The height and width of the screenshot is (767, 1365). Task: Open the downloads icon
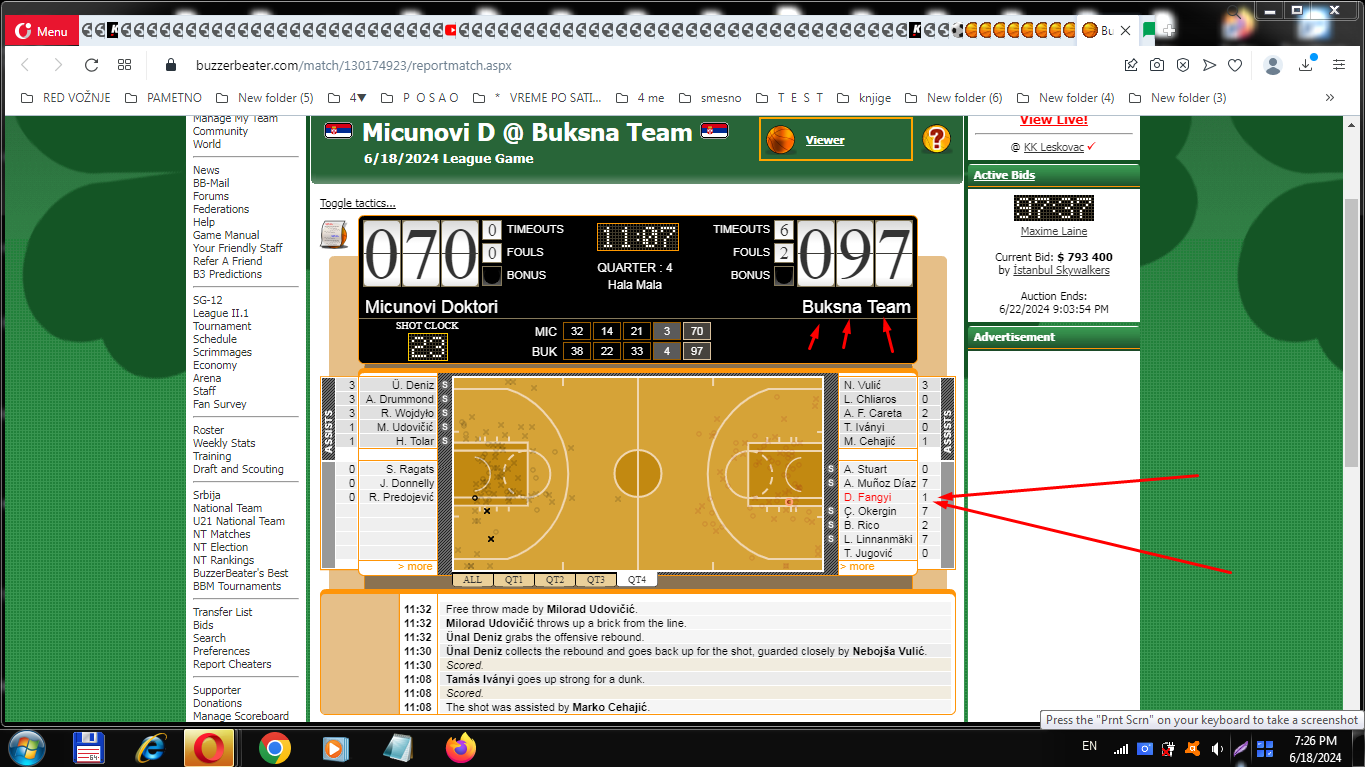(1306, 65)
